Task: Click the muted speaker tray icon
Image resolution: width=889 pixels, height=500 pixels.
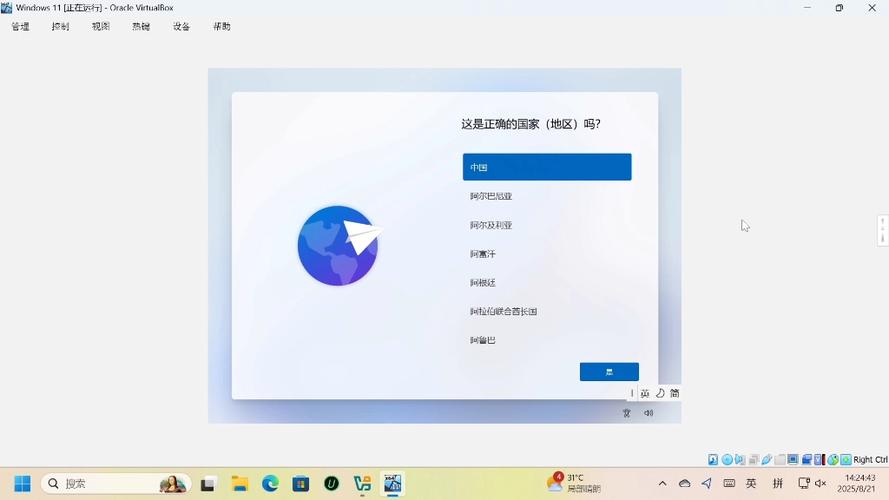Action: tap(820, 484)
